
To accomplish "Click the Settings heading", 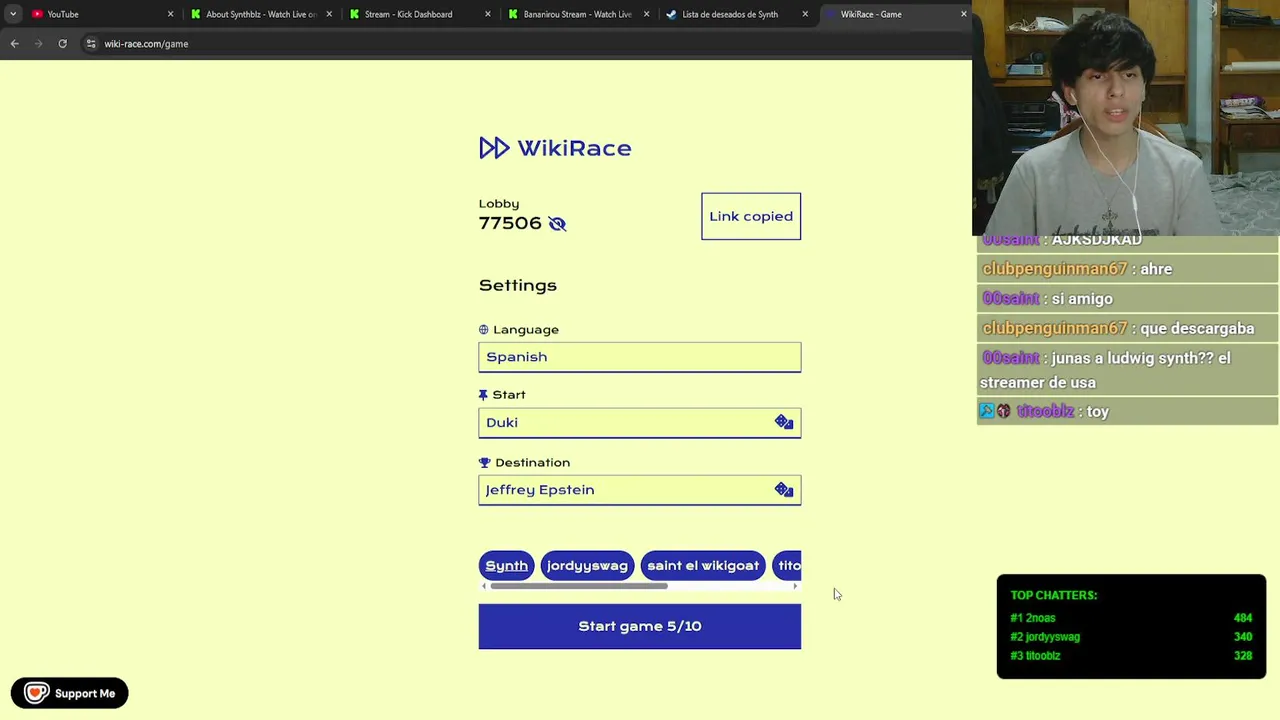I will click(518, 285).
